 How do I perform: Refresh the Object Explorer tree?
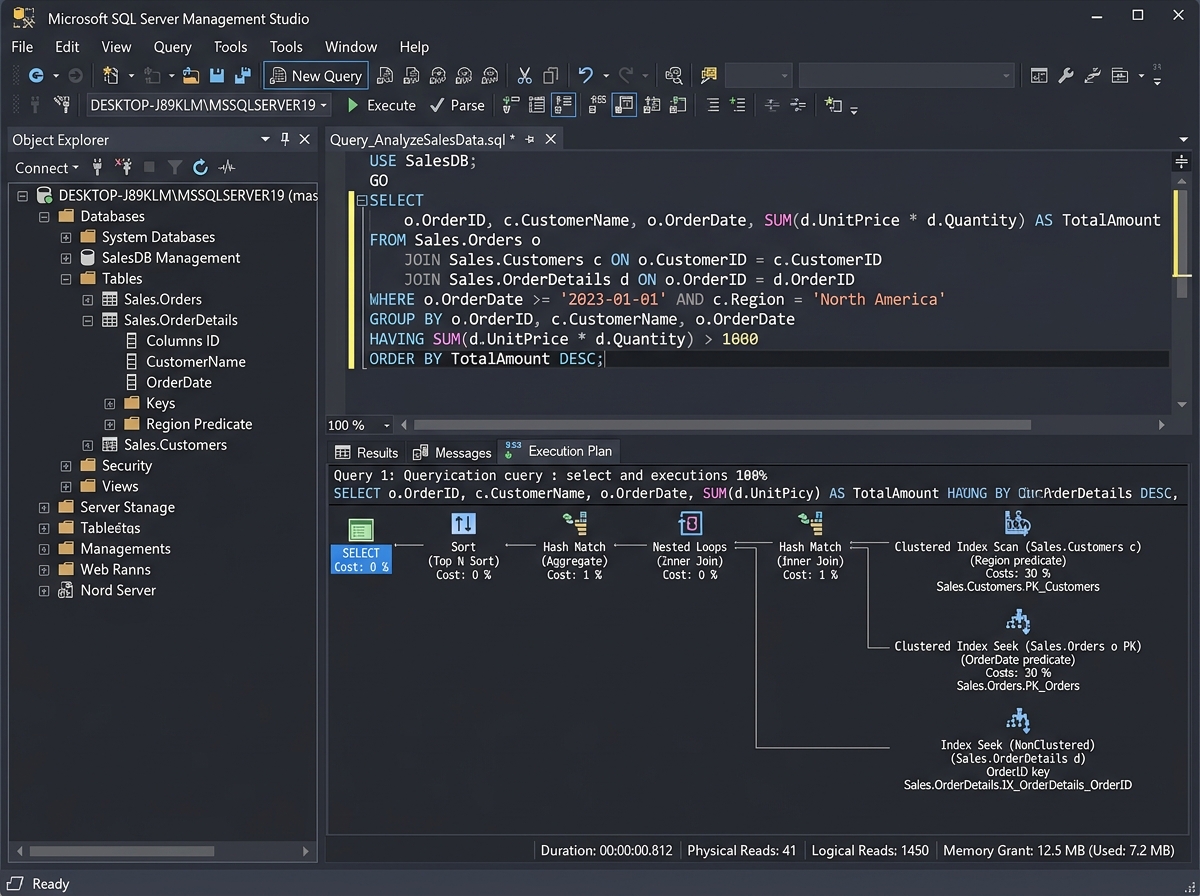(200, 167)
